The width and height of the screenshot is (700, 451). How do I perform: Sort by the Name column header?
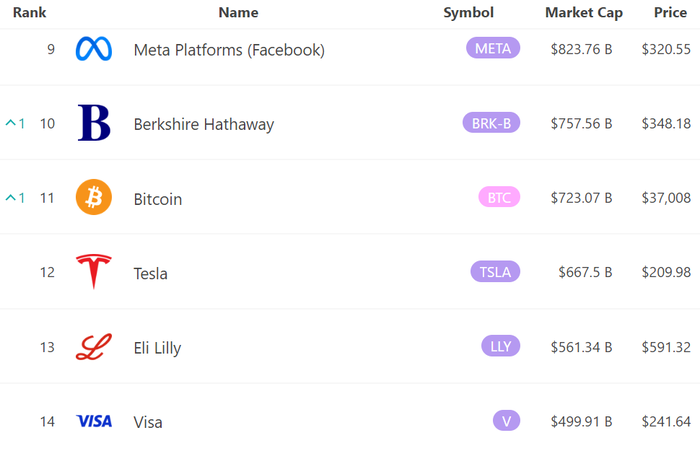[x=238, y=13]
